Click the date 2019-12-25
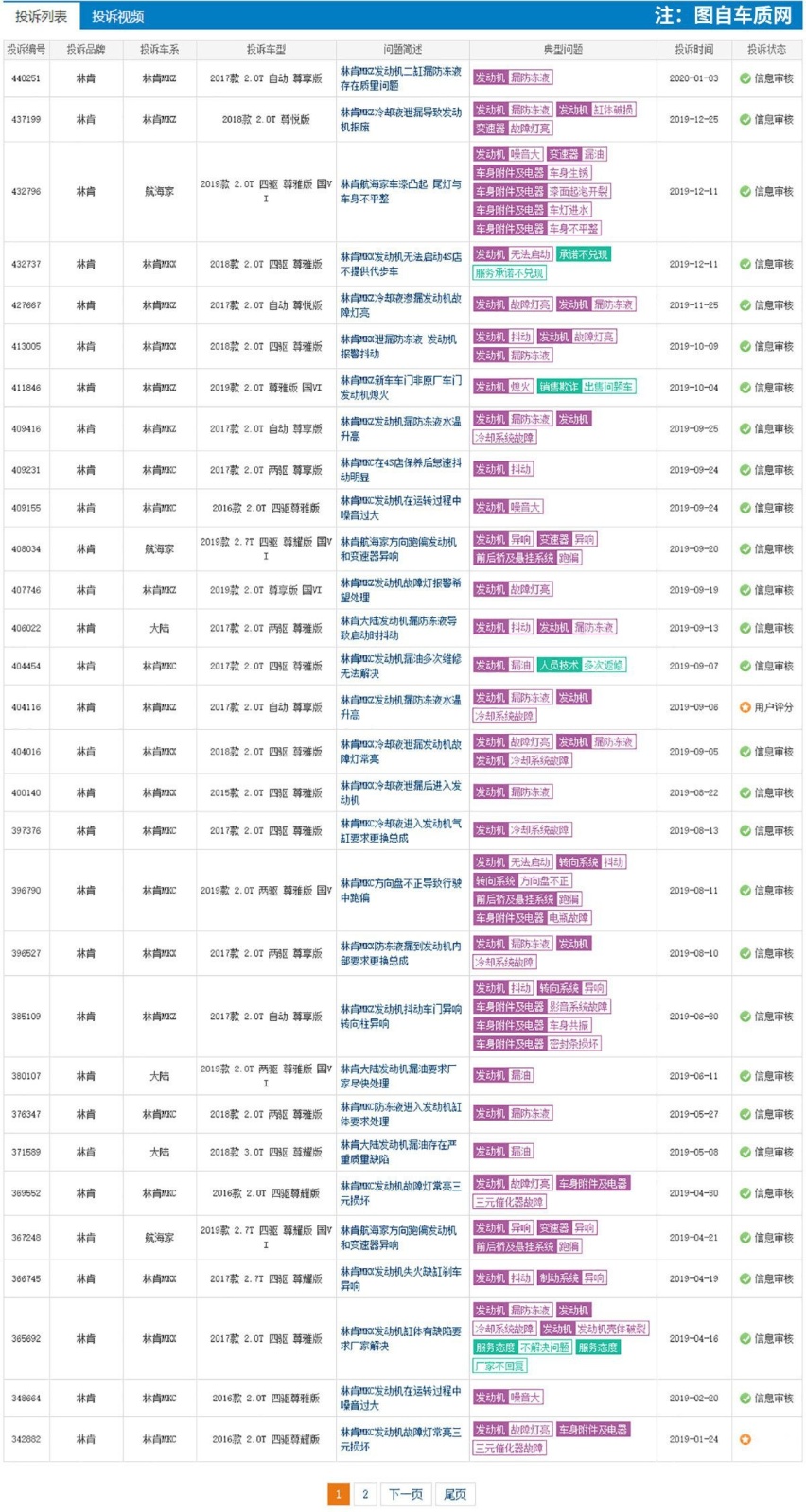The width and height of the screenshot is (806, 1512). pyautogui.click(x=693, y=120)
